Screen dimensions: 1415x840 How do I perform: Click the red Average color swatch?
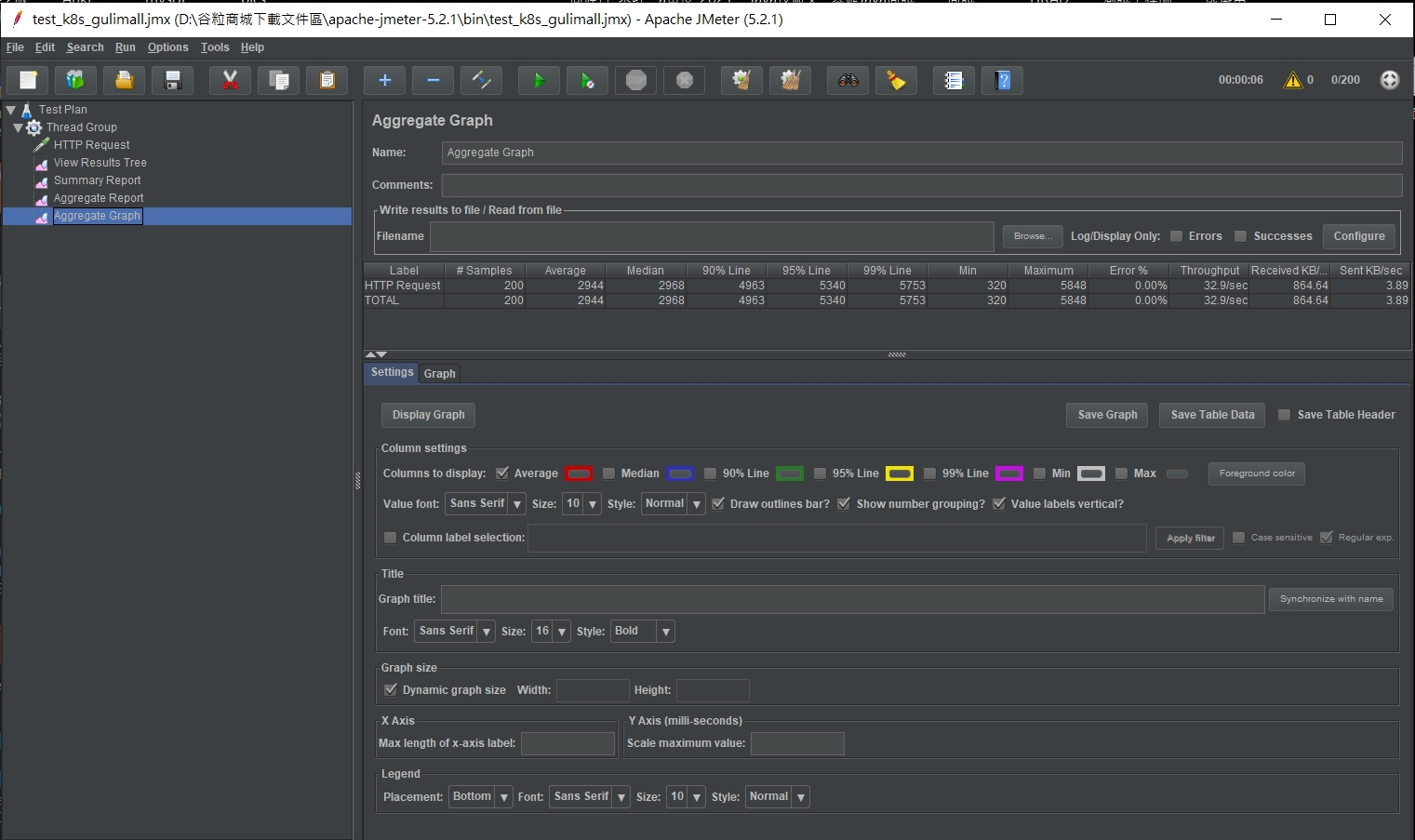point(579,473)
